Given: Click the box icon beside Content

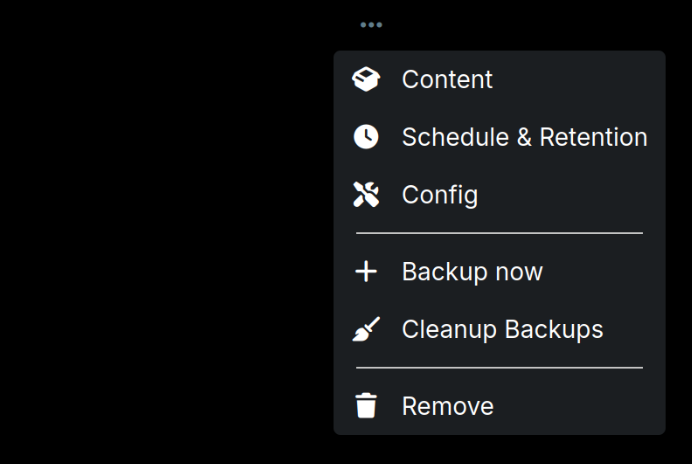Looking at the screenshot, I should [367, 80].
